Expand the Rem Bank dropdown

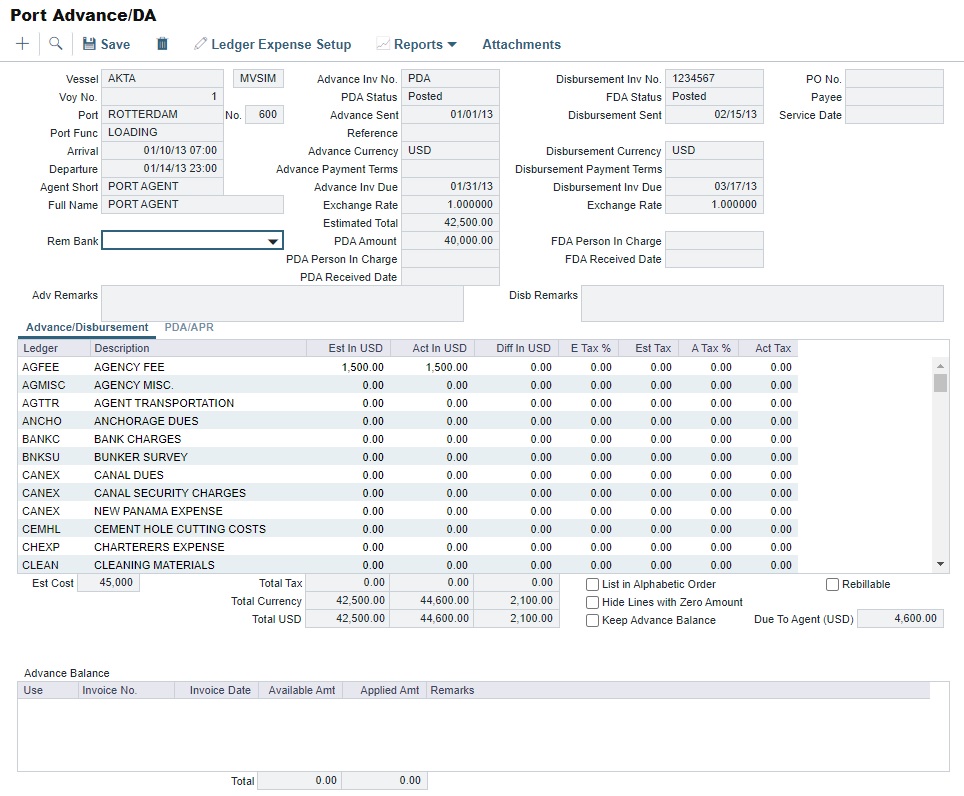(275, 240)
